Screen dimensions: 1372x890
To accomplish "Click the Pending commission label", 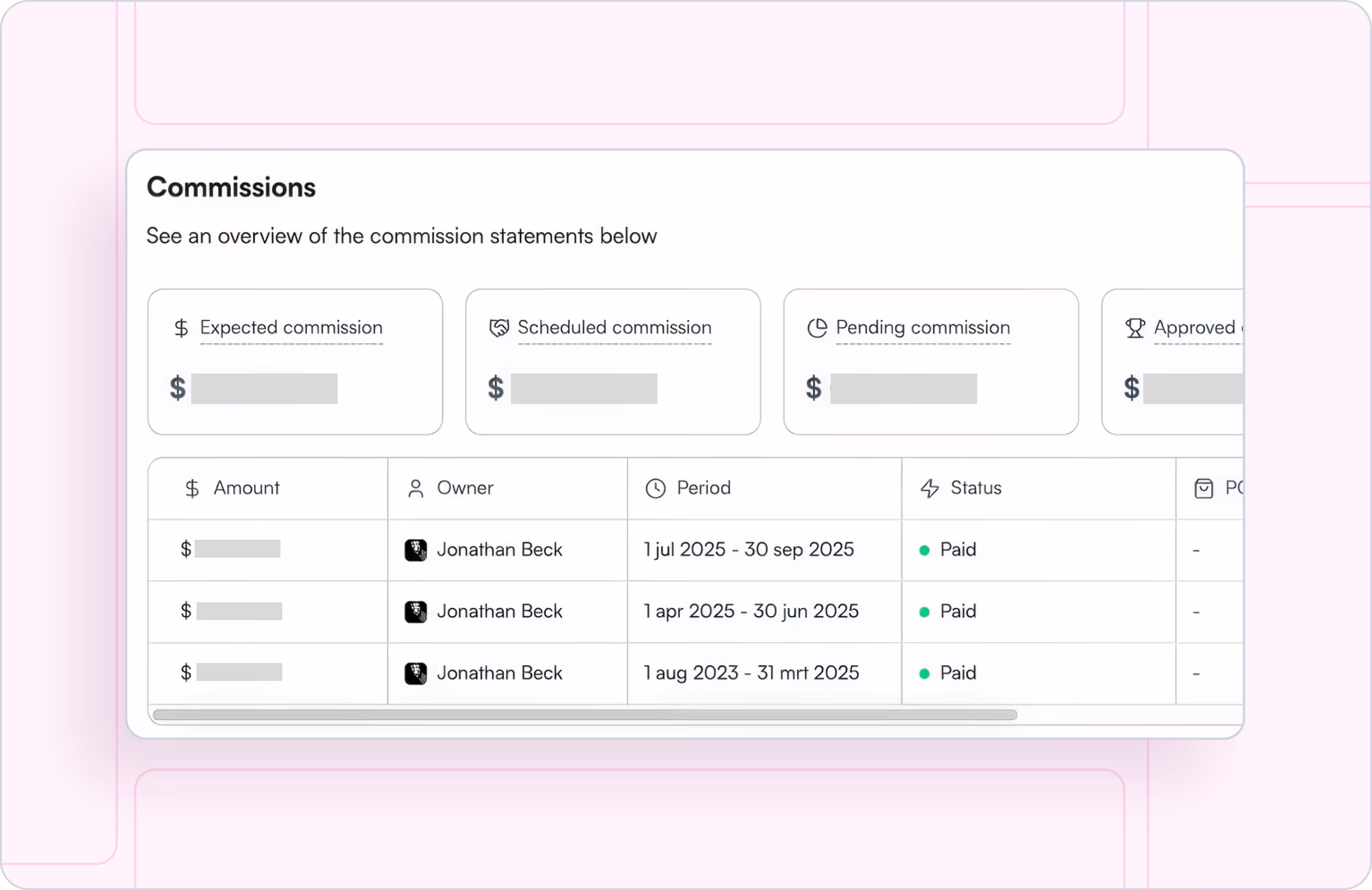I will point(923,327).
